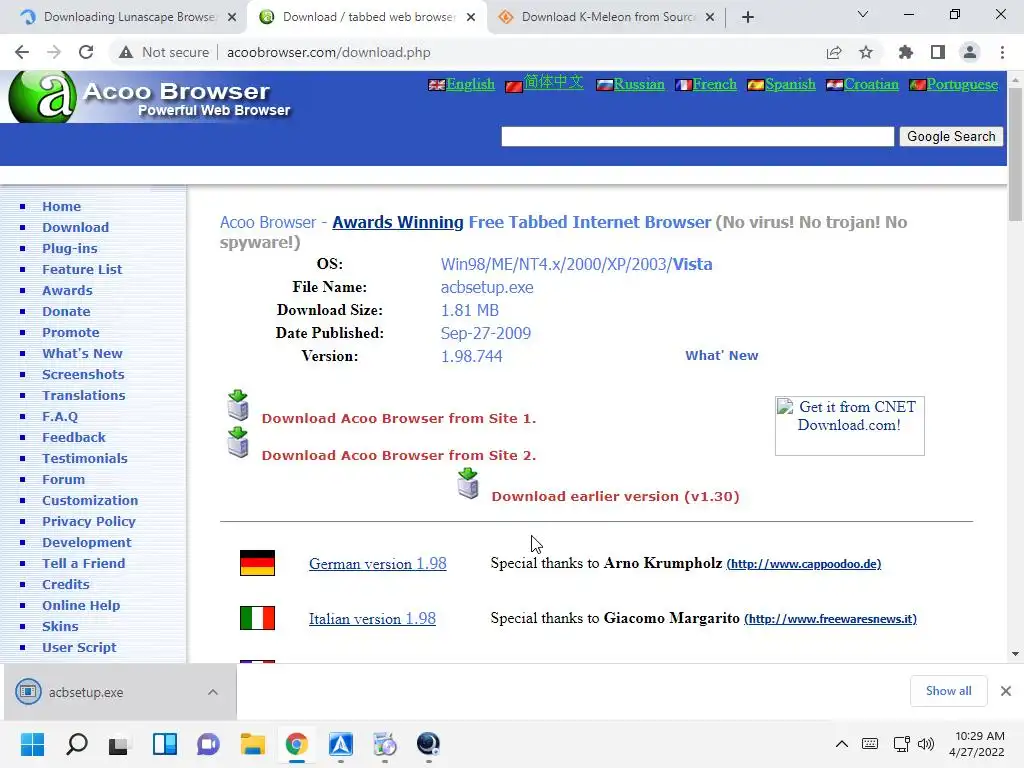Open Screenshots in the sidebar

coord(84,374)
